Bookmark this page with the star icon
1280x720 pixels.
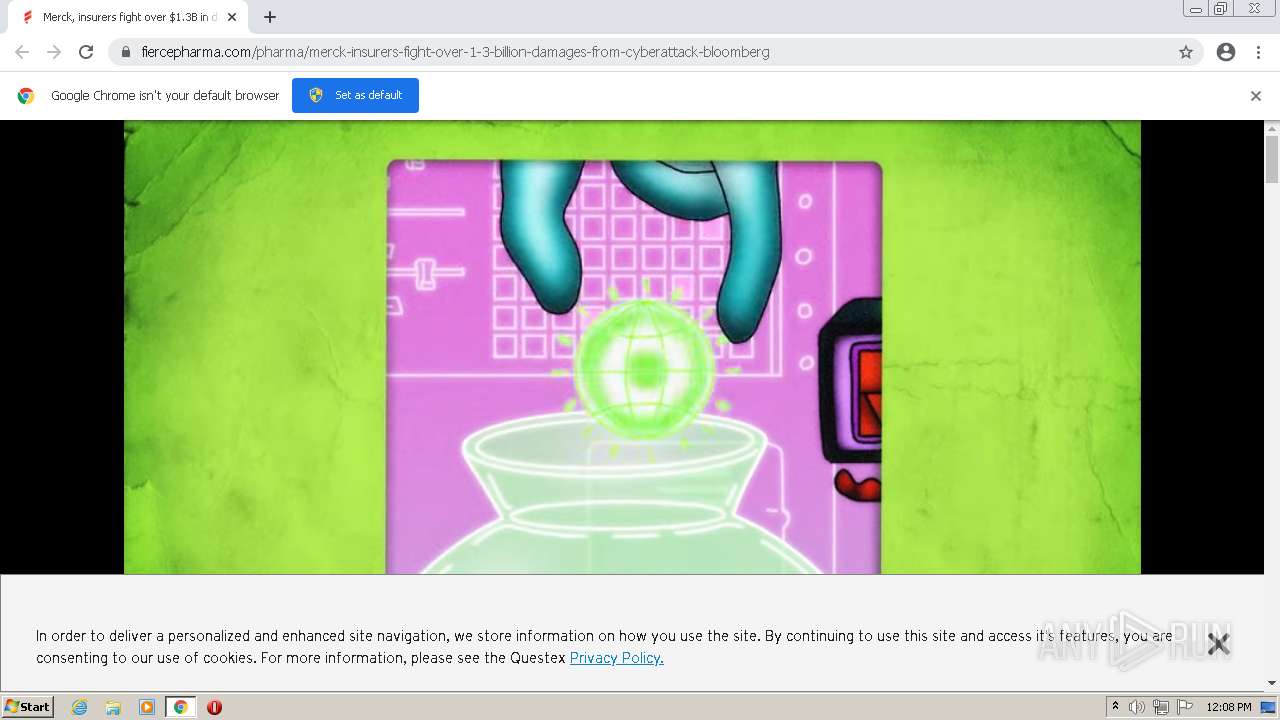pos(1186,52)
